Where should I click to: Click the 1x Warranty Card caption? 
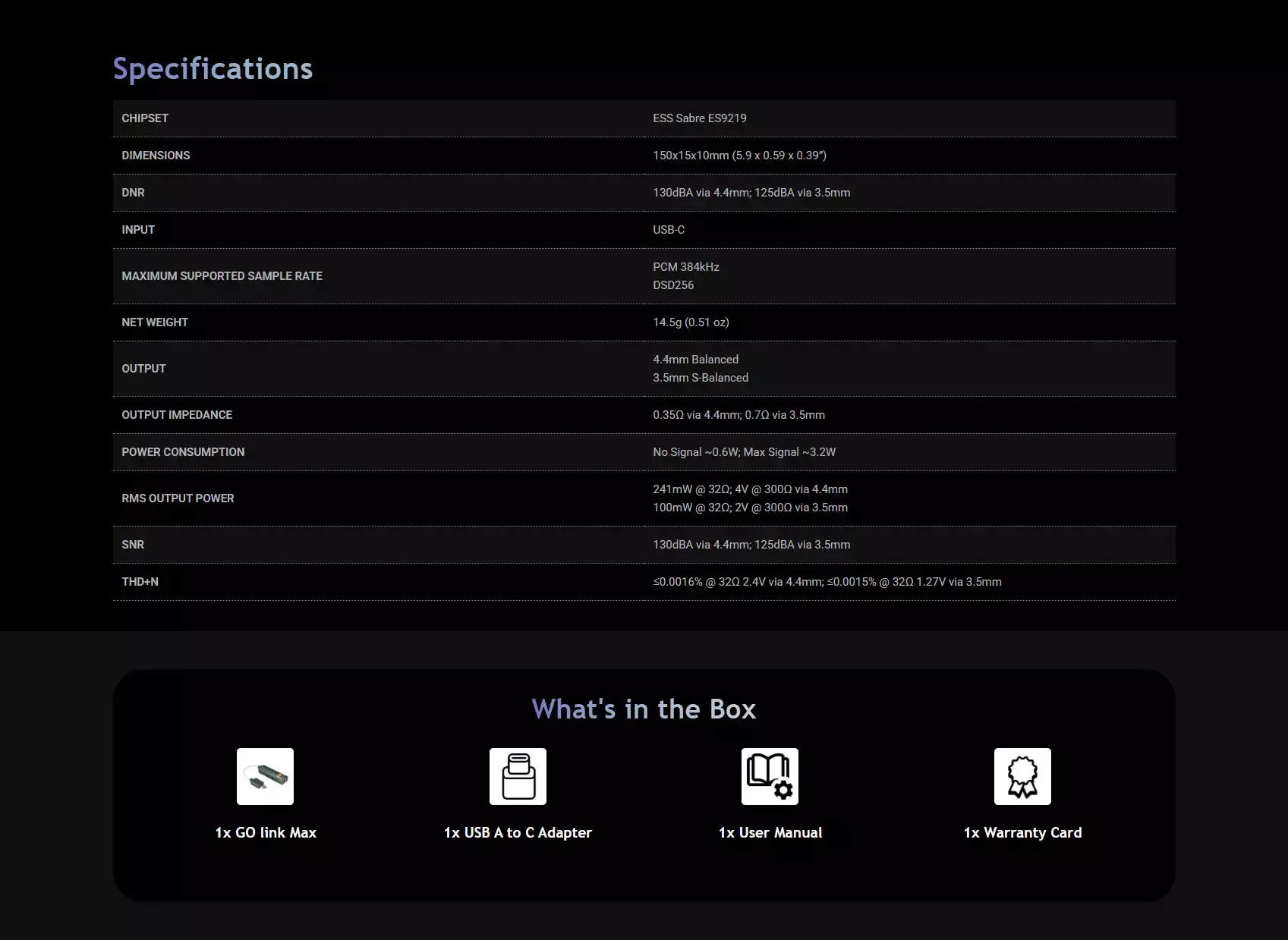point(1022,832)
